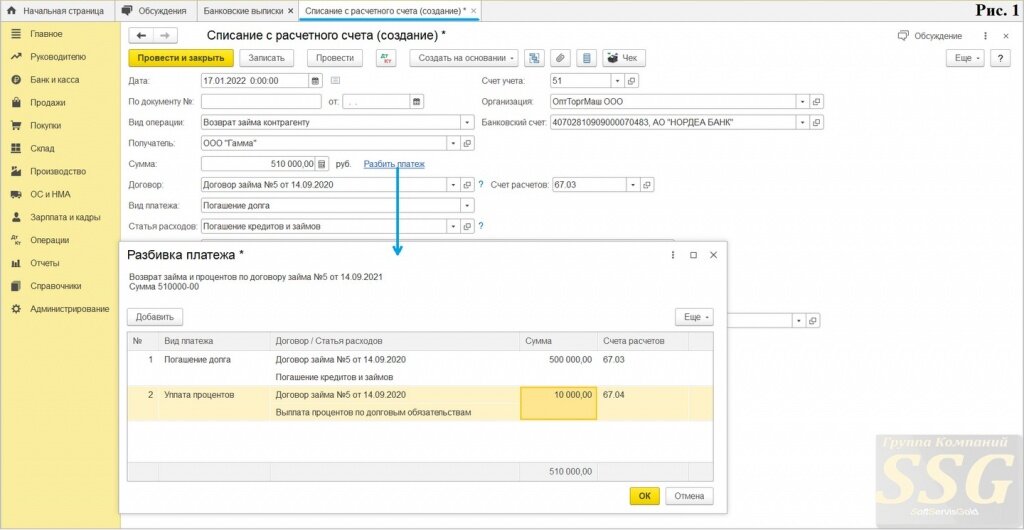Click the comment icon beside the date

click(335, 81)
